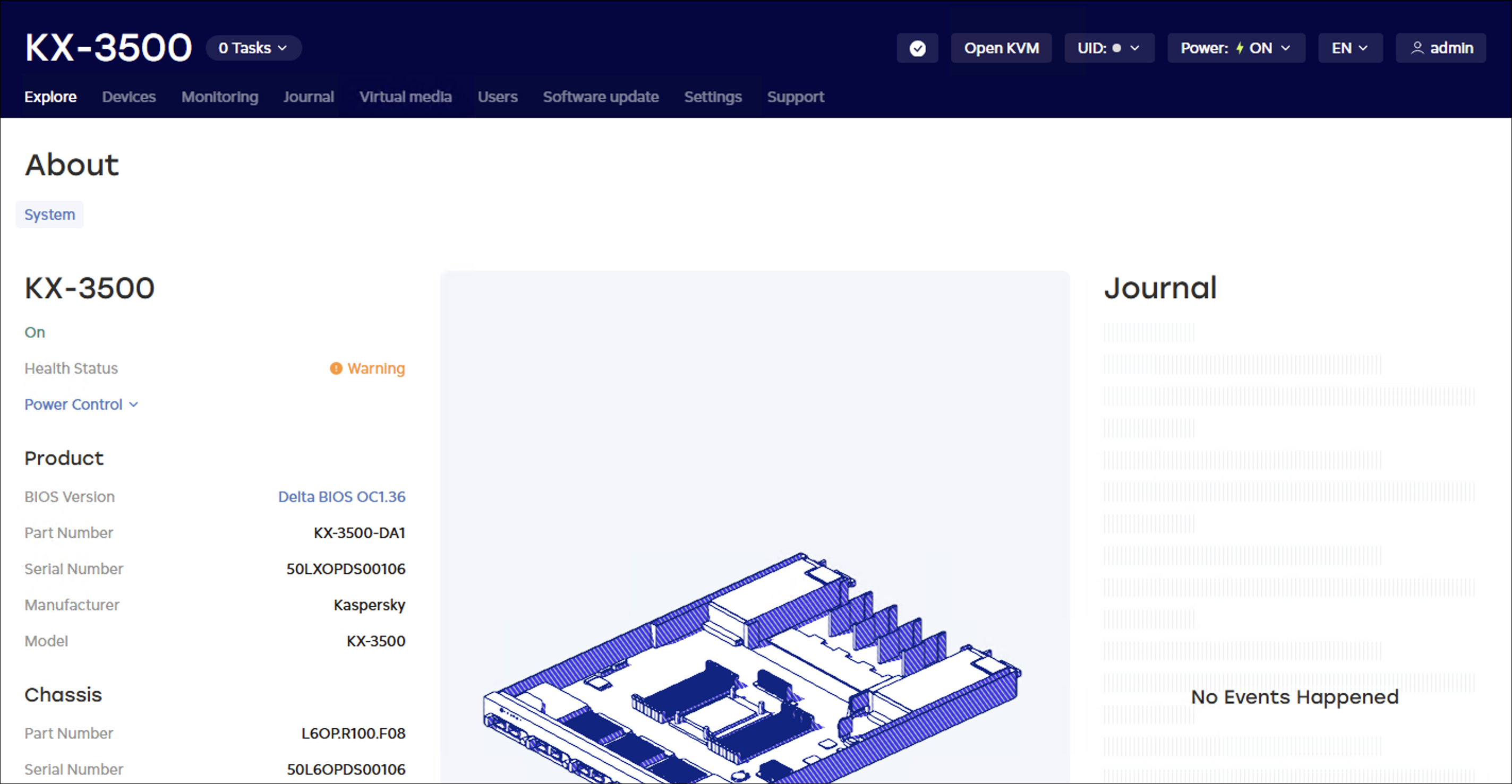Click the checkmark status icon in header
The image size is (1512, 784).
coord(917,48)
